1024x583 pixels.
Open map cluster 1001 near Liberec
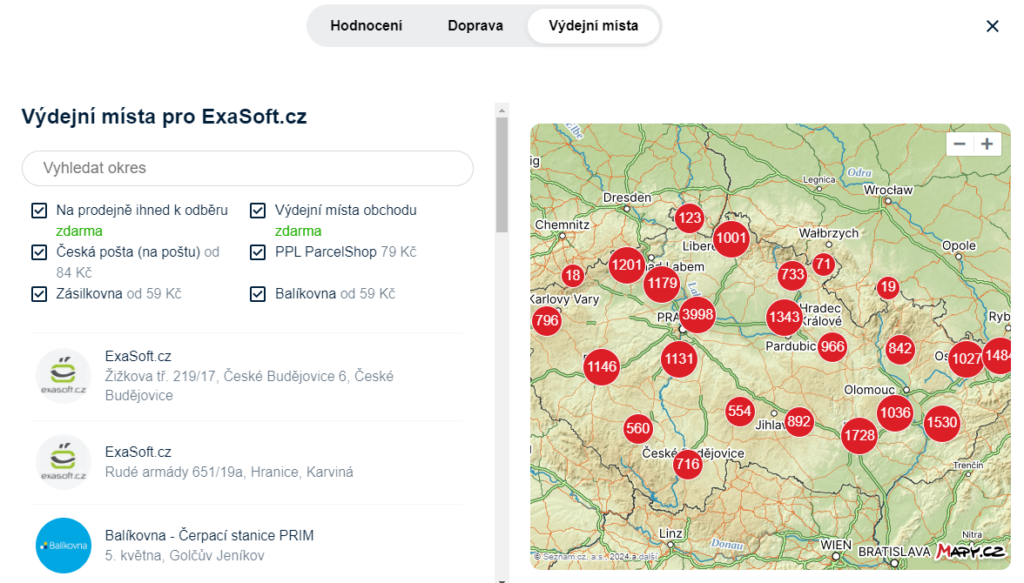pos(731,238)
